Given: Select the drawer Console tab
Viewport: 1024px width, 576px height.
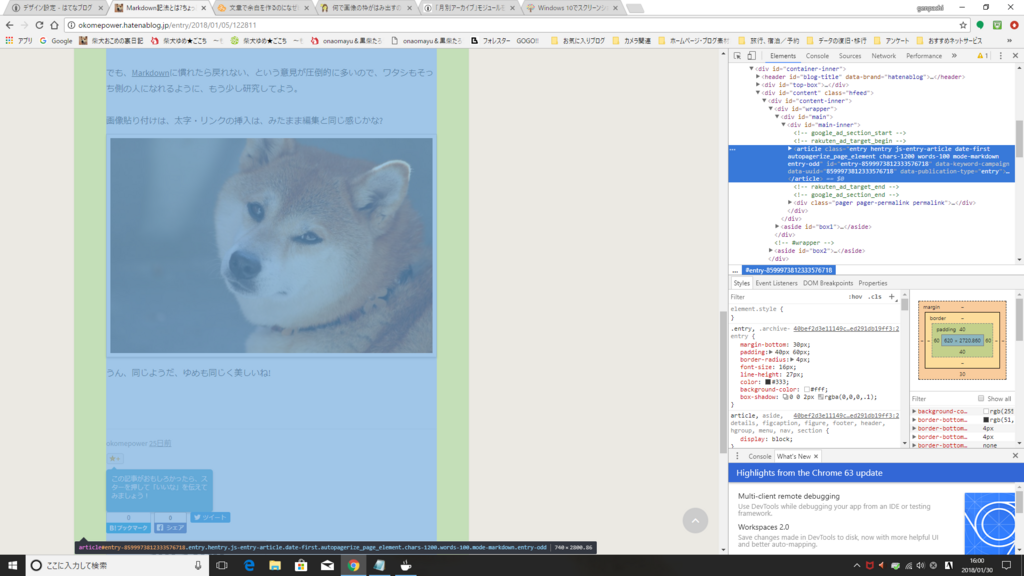Looking at the screenshot, I should click(x=760, y=456).
